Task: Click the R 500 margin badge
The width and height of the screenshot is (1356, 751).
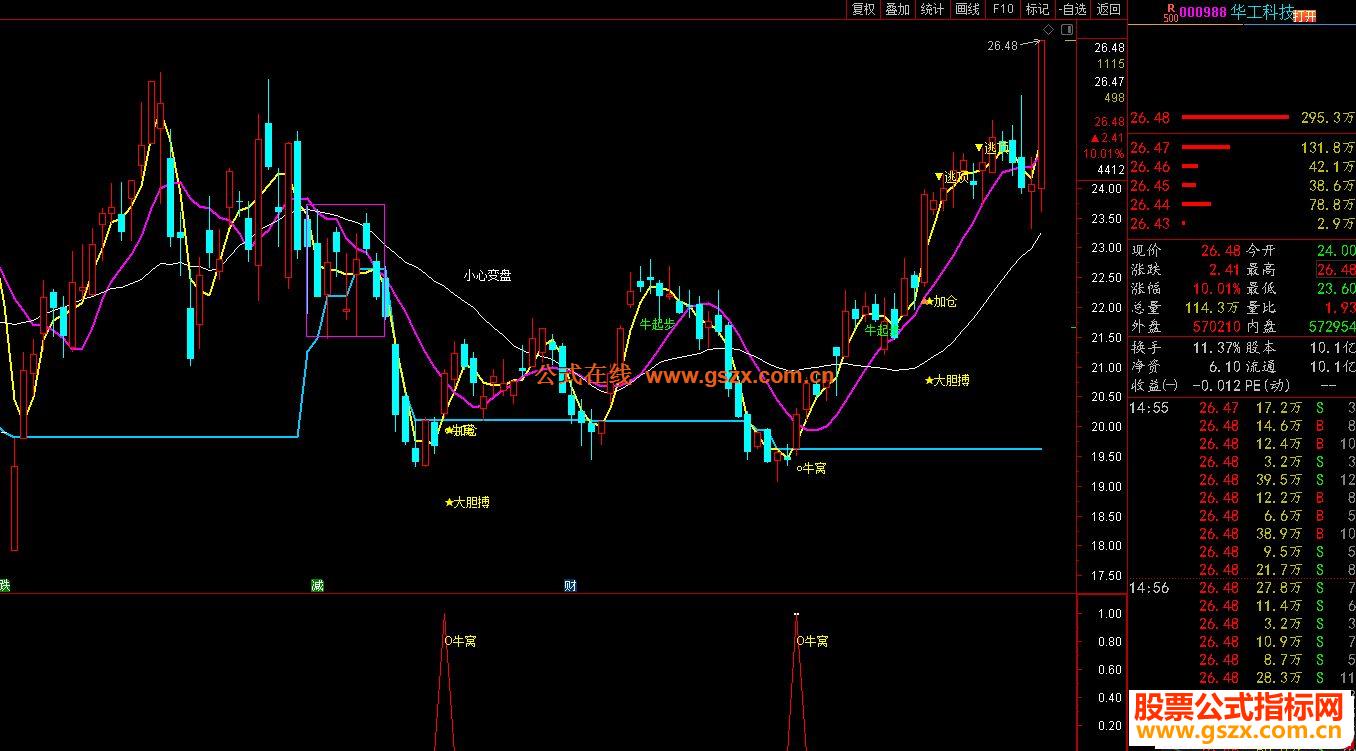Action: (1169, 12)
